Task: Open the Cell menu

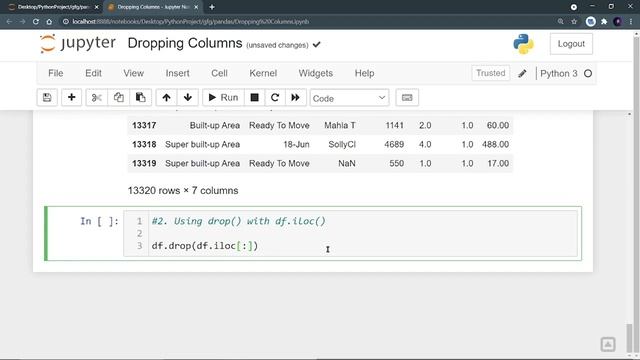Action: point(219,73)
